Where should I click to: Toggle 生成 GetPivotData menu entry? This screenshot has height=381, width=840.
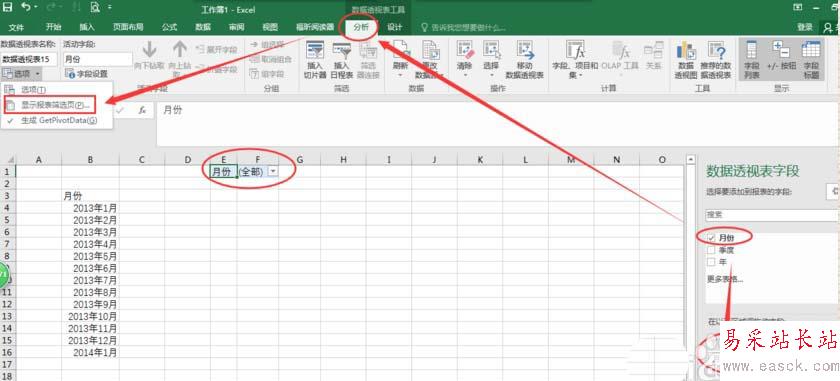58,121
